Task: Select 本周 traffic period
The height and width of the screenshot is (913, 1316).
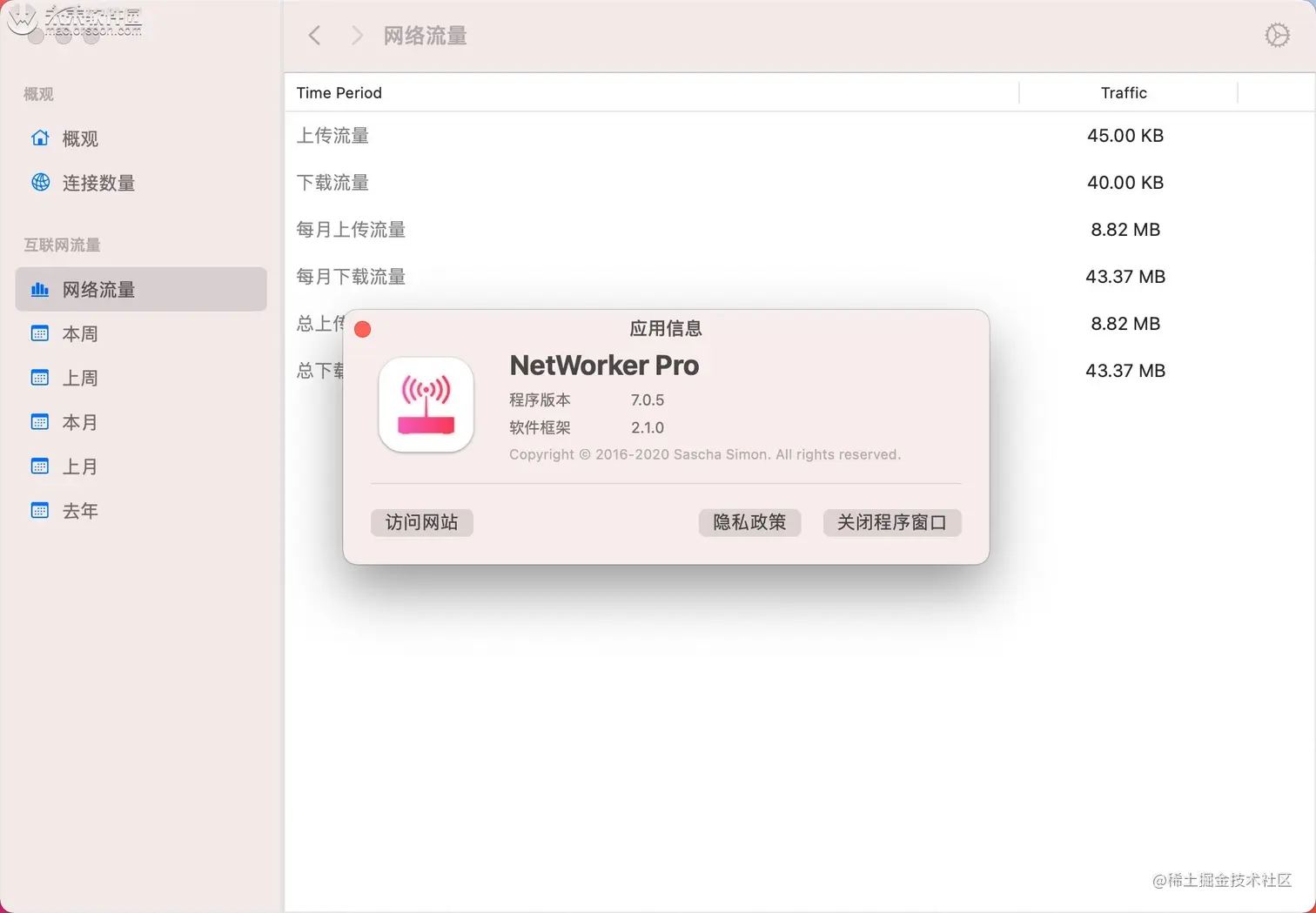Action: tap(141, 333)
